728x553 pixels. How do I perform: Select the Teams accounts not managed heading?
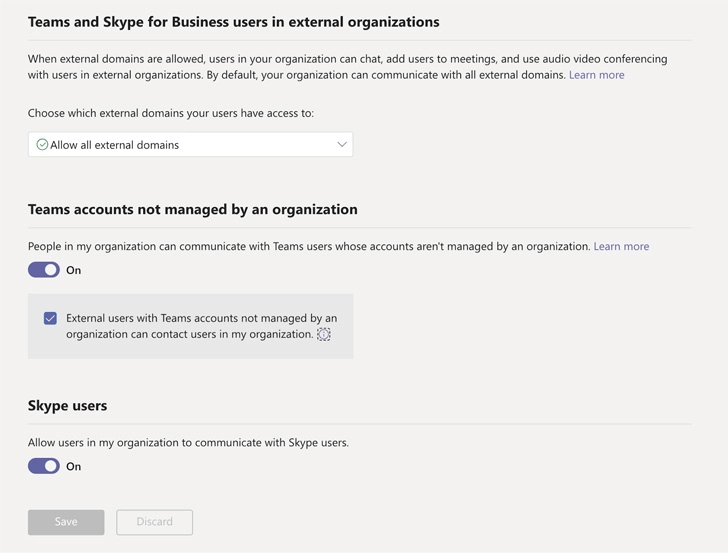click(193, 209)
